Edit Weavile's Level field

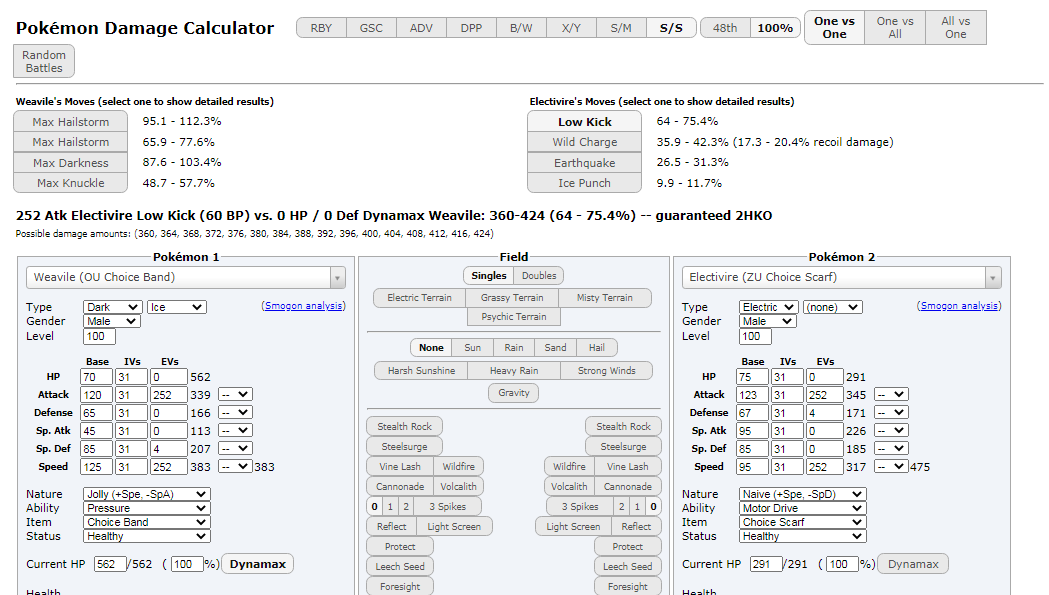99,336
